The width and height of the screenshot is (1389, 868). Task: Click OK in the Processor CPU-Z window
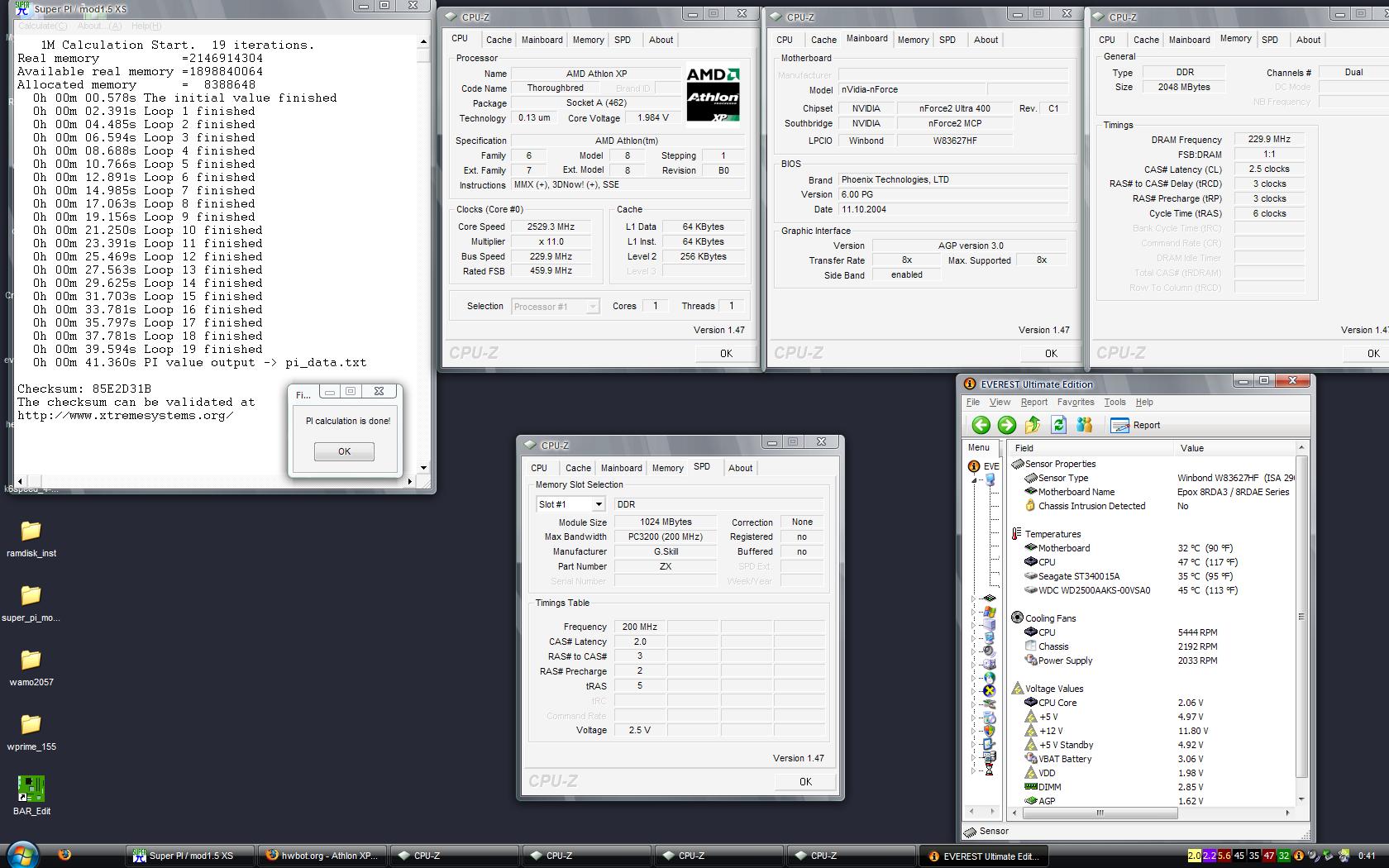[726, 353]
